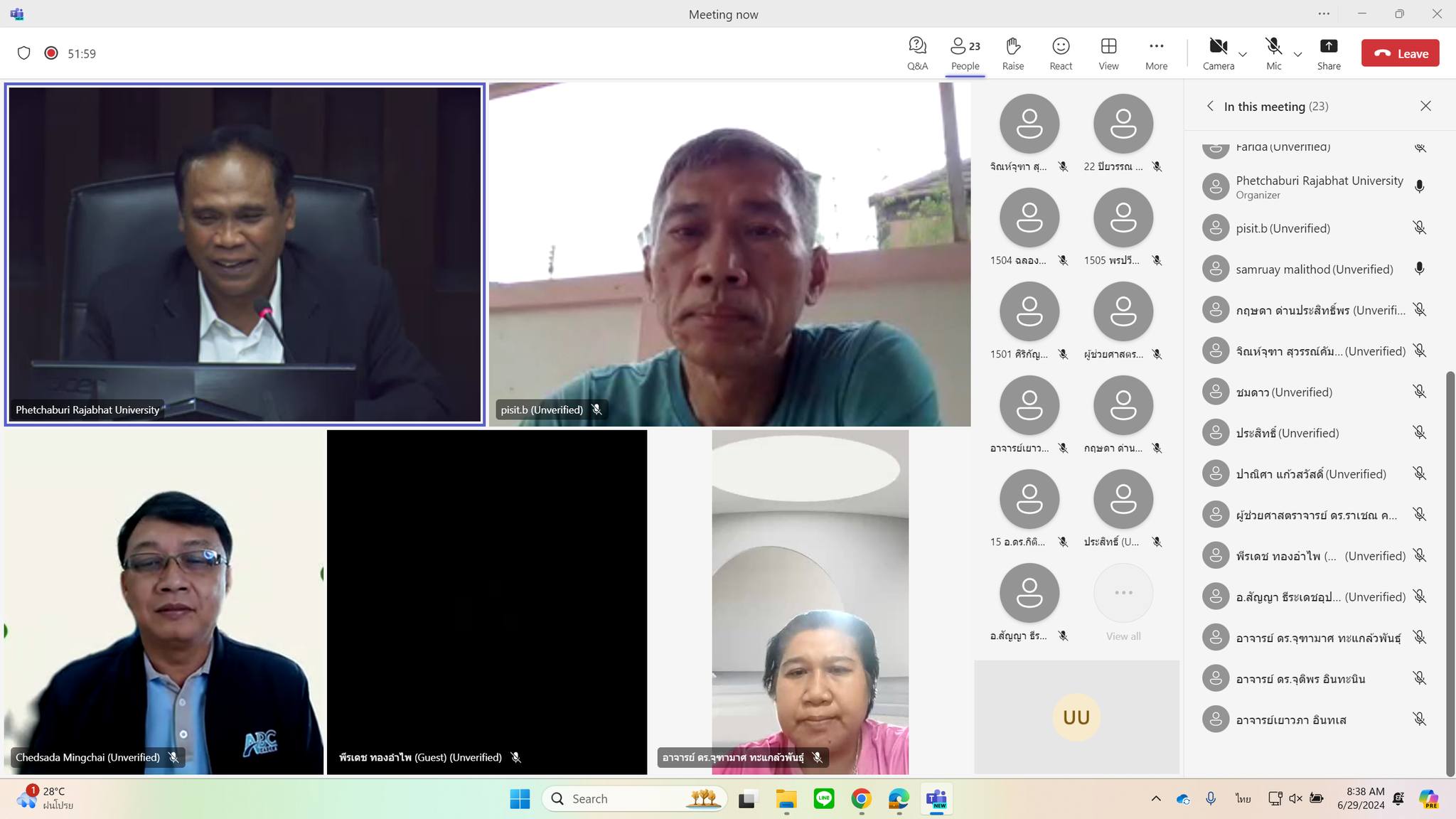Open LINE from the taskbar
This screenshot has height=819, width=1456.
(x=823, y=799)
